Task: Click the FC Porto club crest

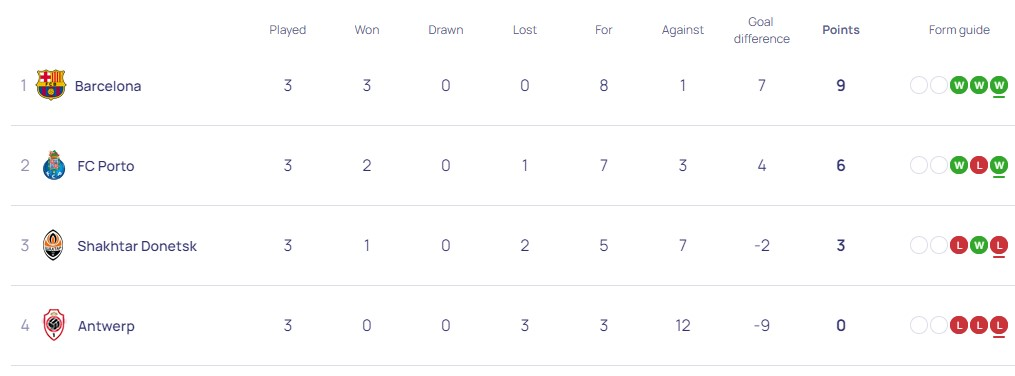Action: point(54,166)
